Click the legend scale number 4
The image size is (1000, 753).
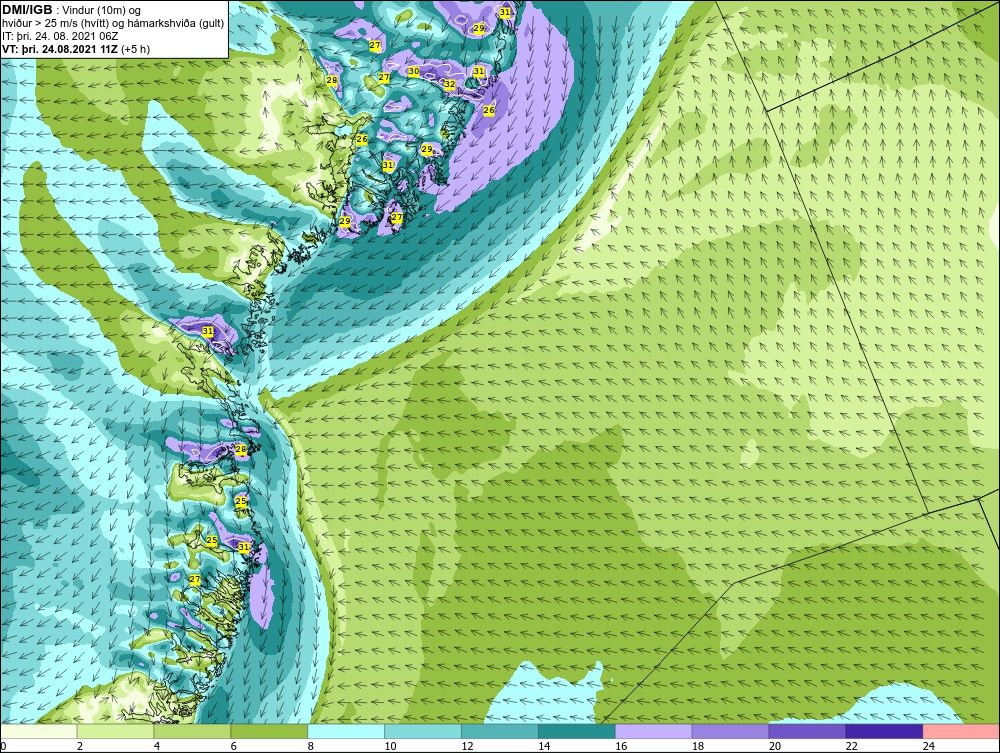pos(156,746)
